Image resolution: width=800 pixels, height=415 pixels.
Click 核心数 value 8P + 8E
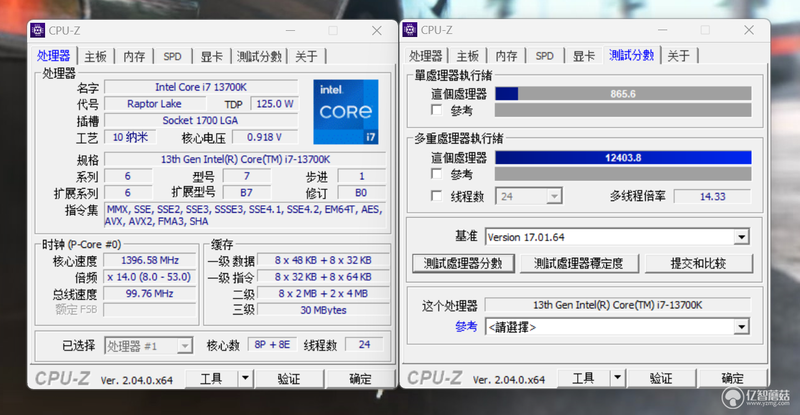[x=272, y=345]
